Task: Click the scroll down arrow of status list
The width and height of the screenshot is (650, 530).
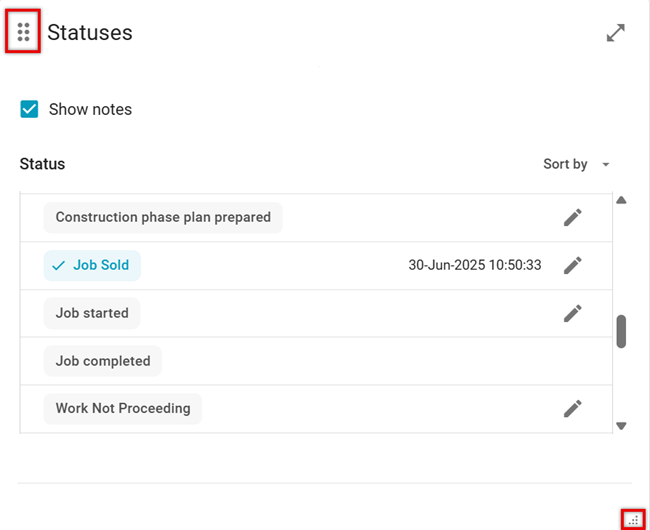Action: (621, 425)
